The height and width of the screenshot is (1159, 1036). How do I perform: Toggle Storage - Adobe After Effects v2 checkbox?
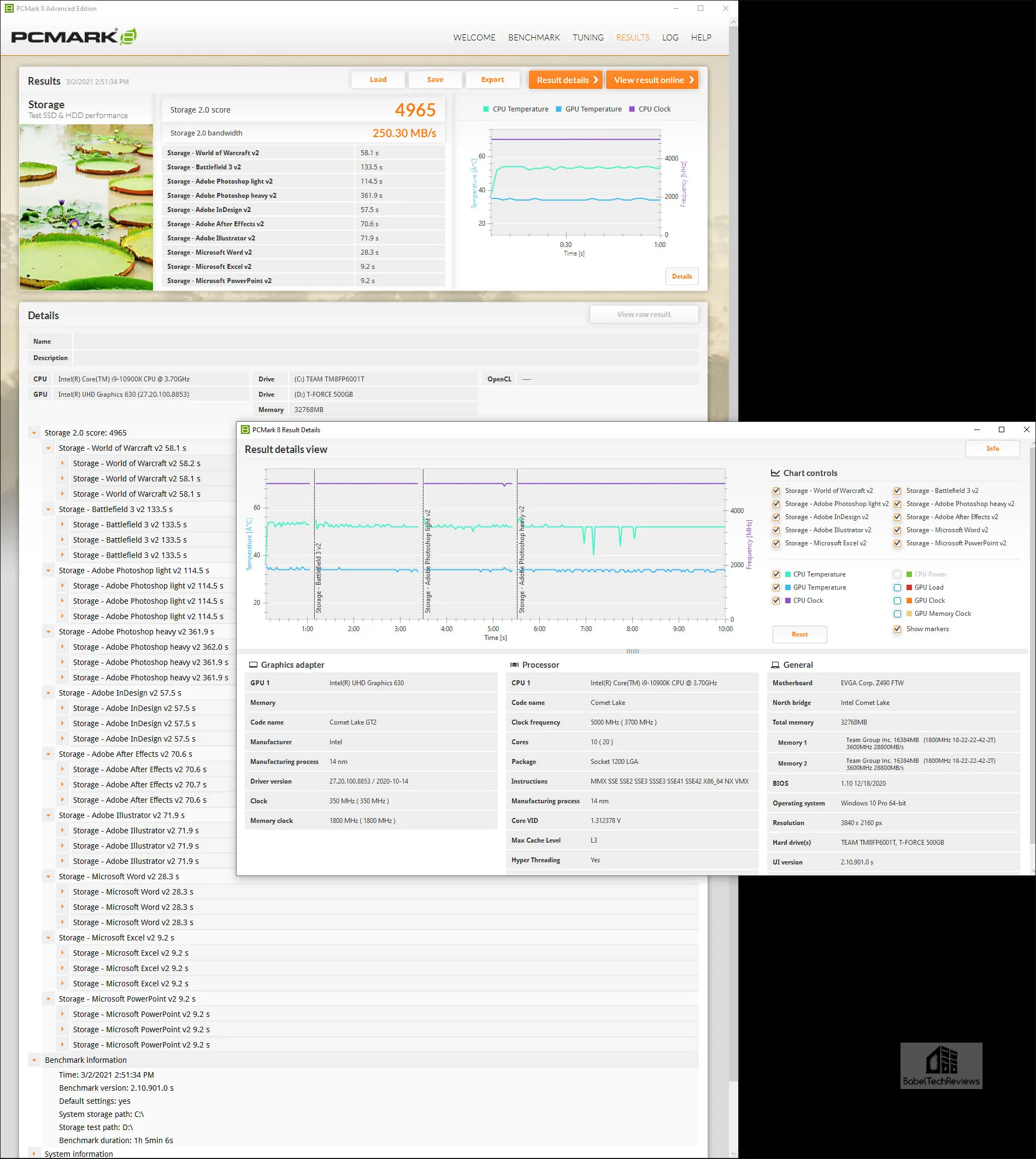(897, 517)
